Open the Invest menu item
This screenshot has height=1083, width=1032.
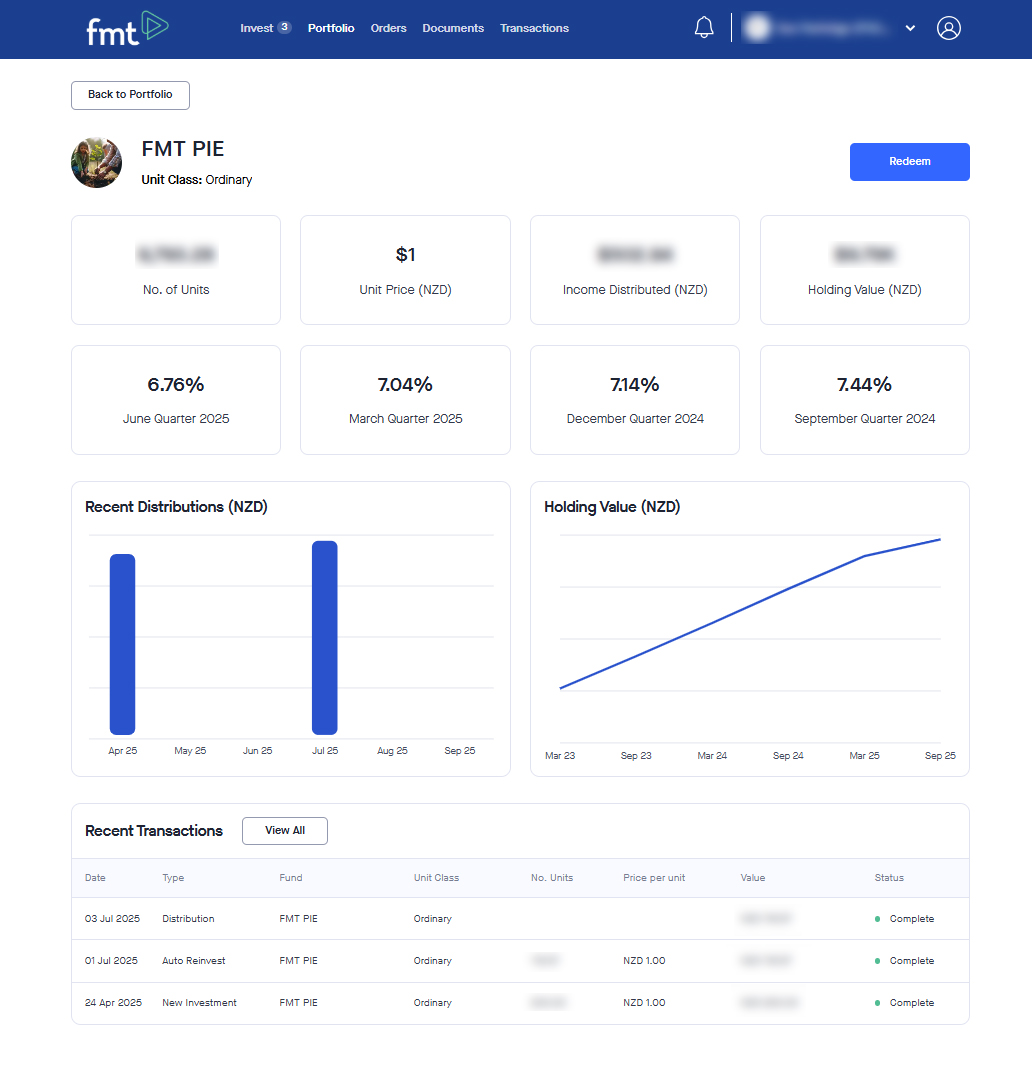pyautogui.click(x=256, y=28)
